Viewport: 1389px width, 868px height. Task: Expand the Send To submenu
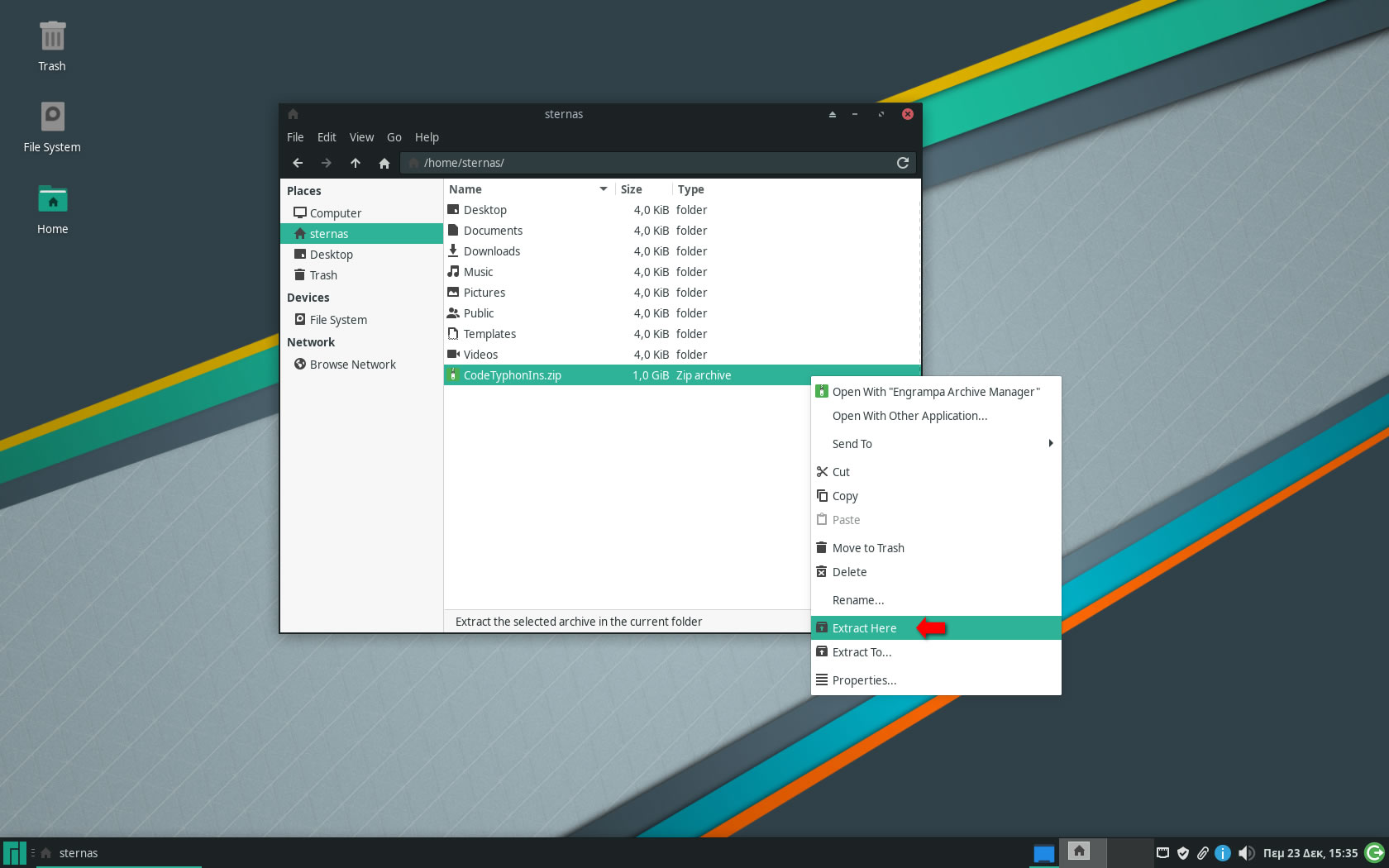point(935,444)
